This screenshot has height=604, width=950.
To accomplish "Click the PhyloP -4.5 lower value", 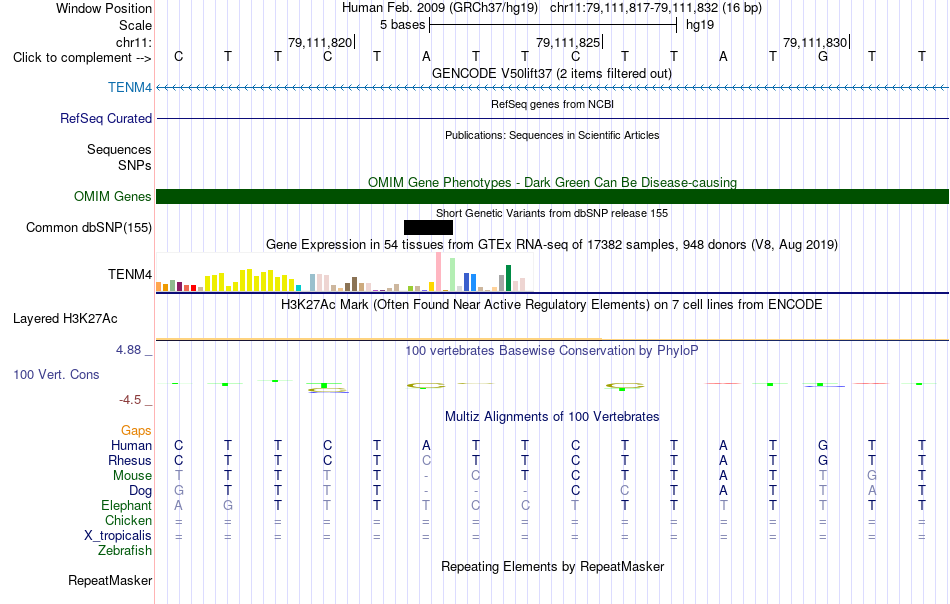I will pyautogui.click(x=130, y=400).
